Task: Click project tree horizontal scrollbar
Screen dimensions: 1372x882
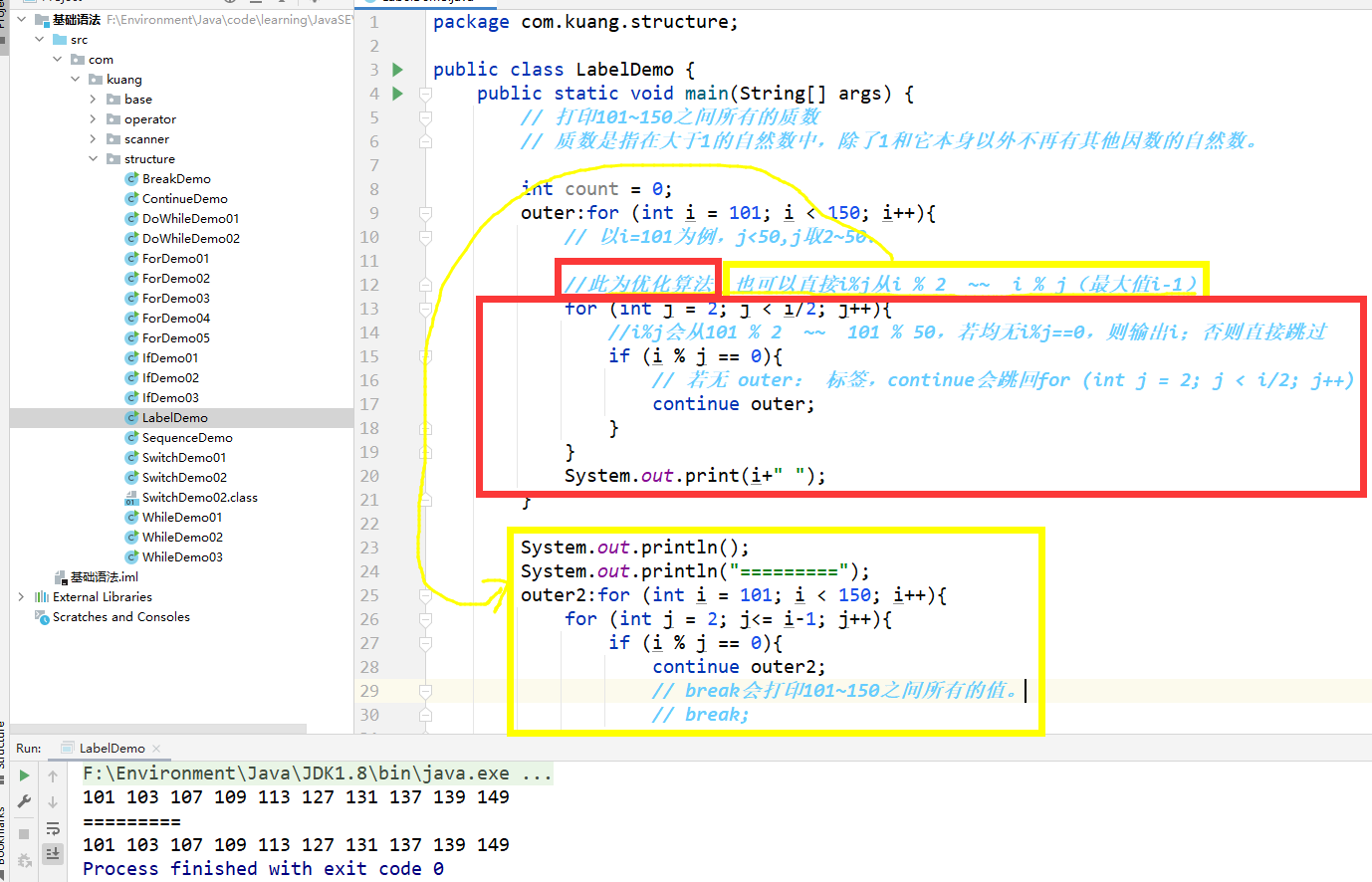Action: tap(158, 729)
